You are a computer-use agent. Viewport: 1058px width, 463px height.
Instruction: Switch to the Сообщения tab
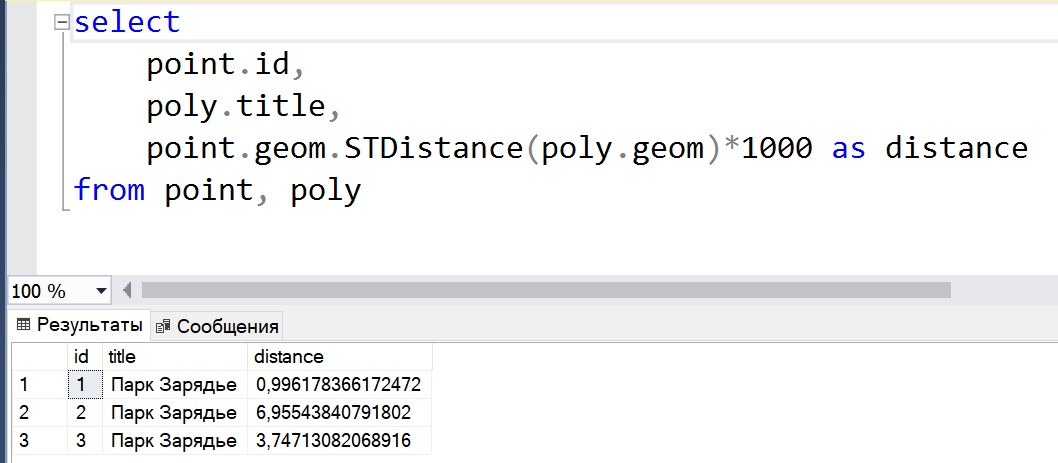[x=217, y=326]
